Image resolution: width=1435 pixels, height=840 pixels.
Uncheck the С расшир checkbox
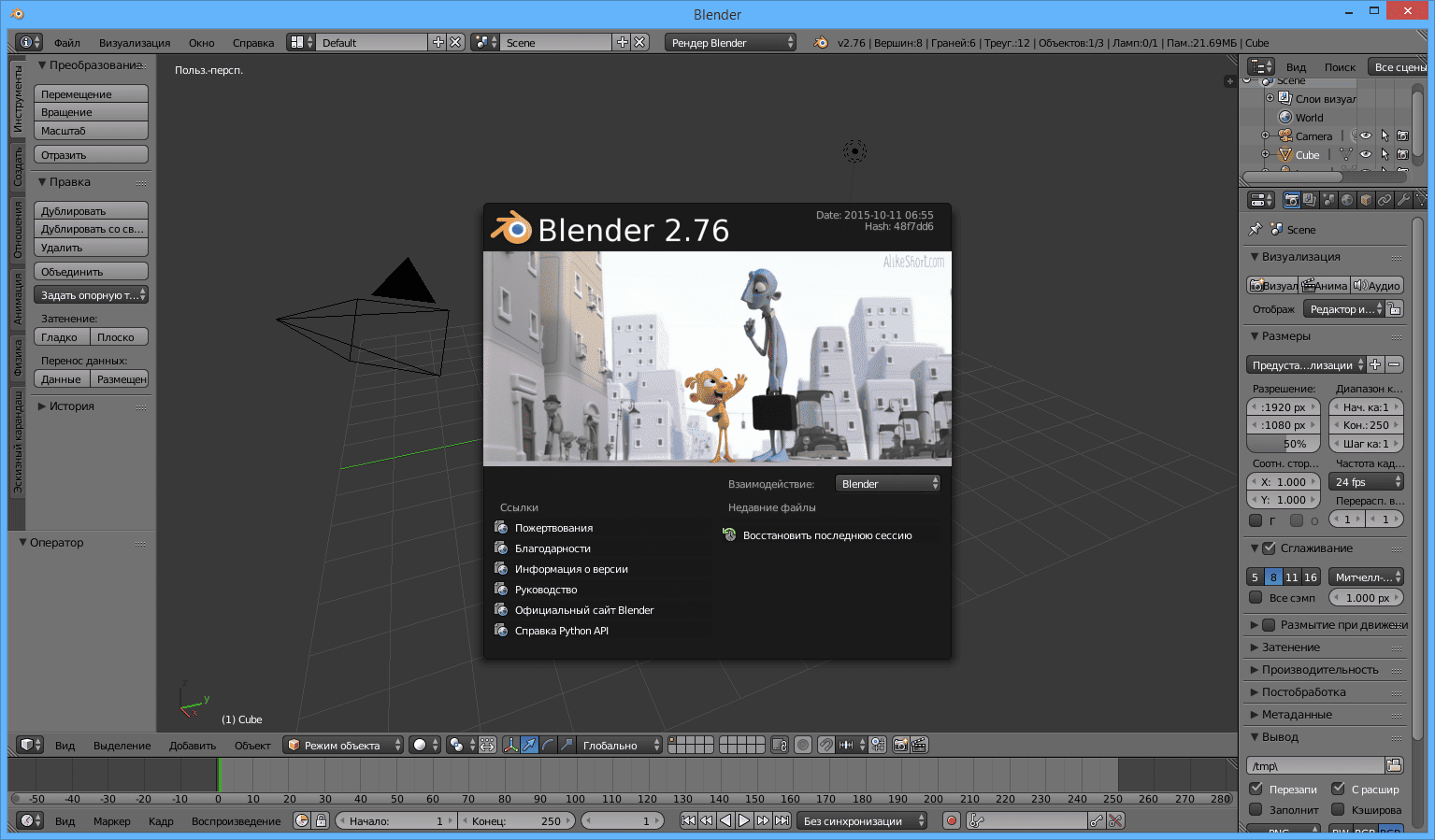tap(1338, 789)
